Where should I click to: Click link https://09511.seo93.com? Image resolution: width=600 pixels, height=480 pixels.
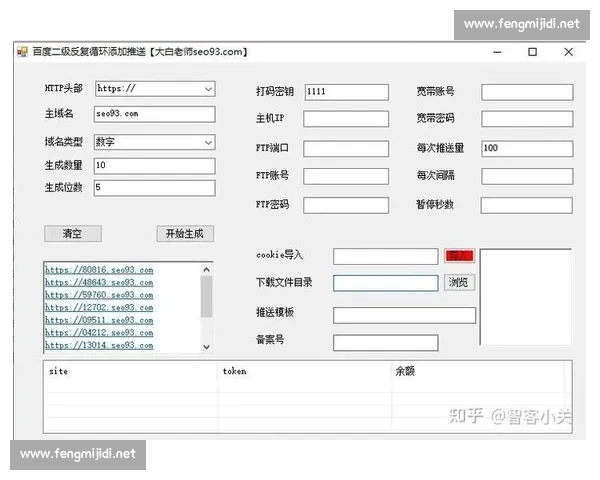[99, 320]
